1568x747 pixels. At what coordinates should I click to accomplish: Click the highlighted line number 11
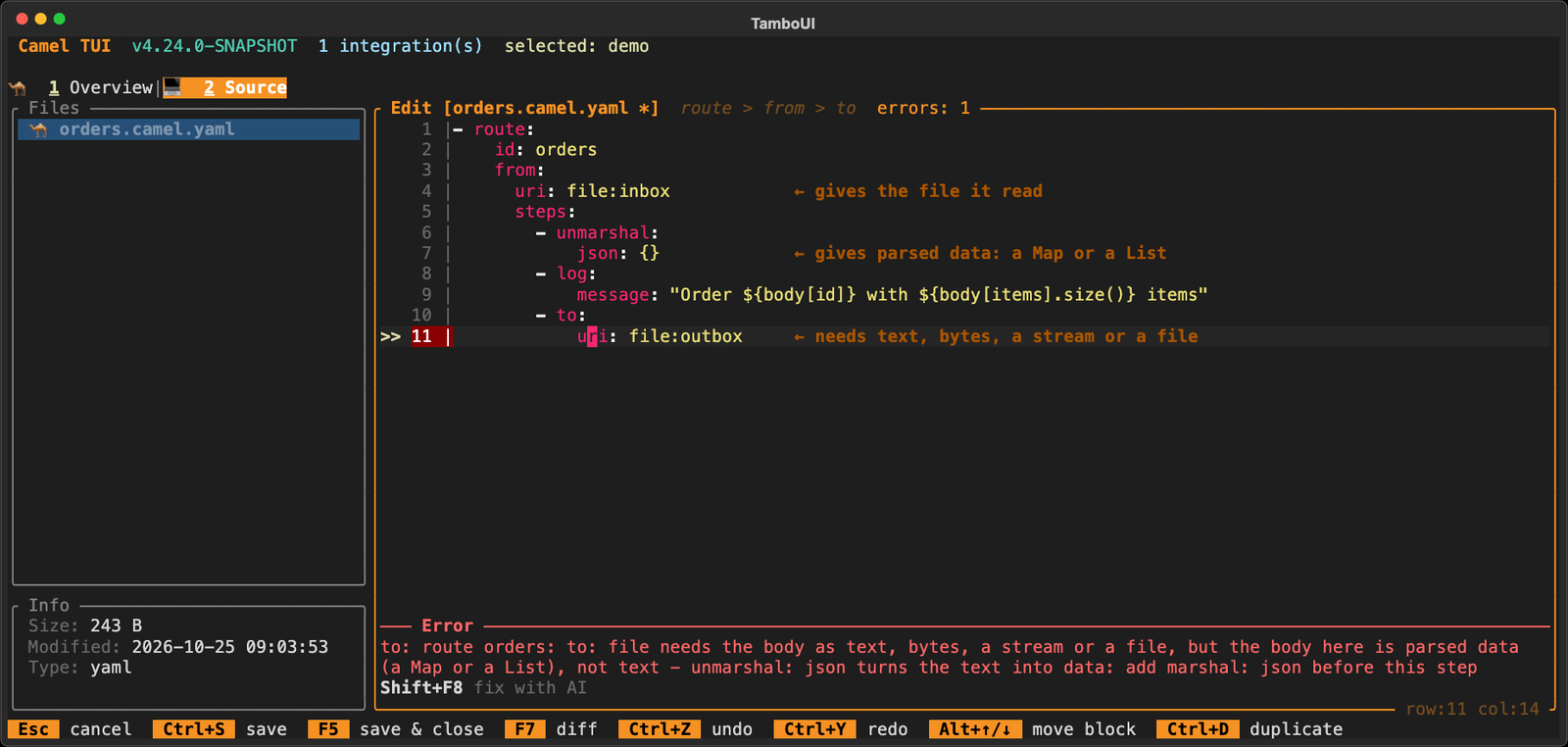421,336
